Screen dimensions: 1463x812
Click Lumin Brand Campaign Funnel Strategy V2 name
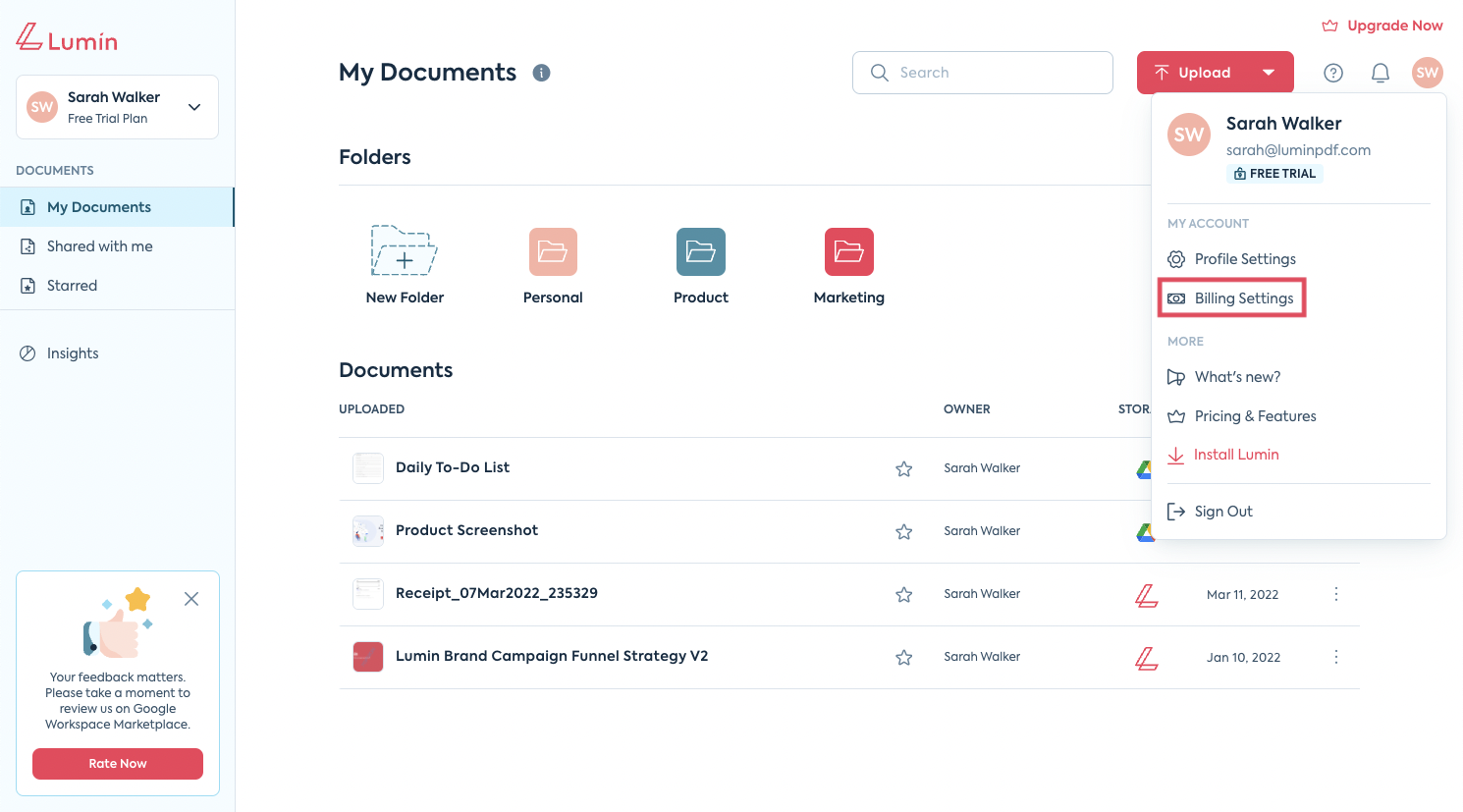pos(552,656)
